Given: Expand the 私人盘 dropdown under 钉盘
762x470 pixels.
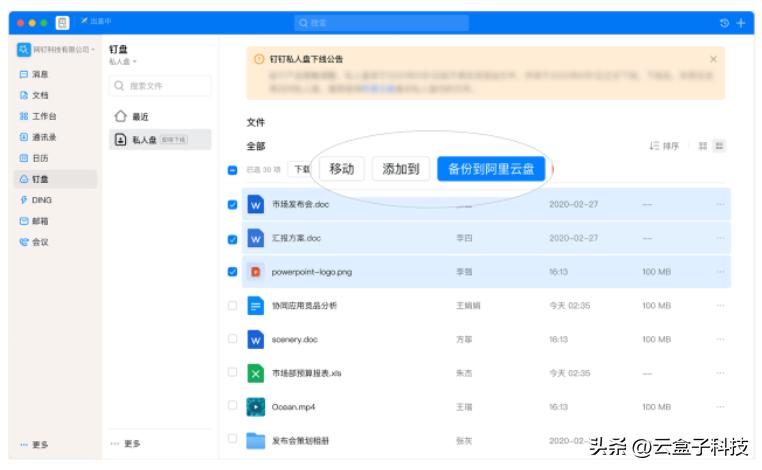Looking at the screenshot, I should coord(122,62).
